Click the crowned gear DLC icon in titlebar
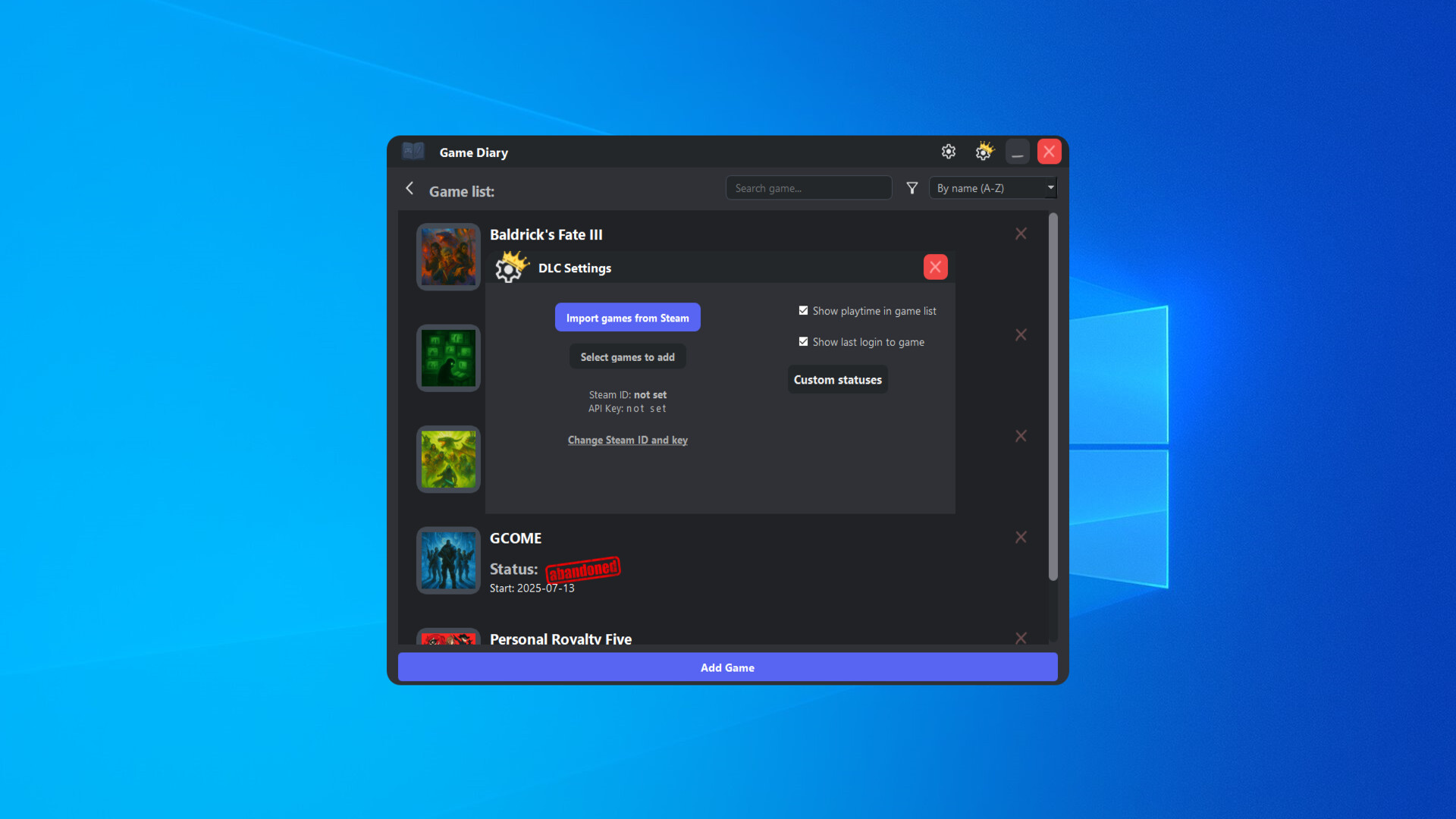 984,152
